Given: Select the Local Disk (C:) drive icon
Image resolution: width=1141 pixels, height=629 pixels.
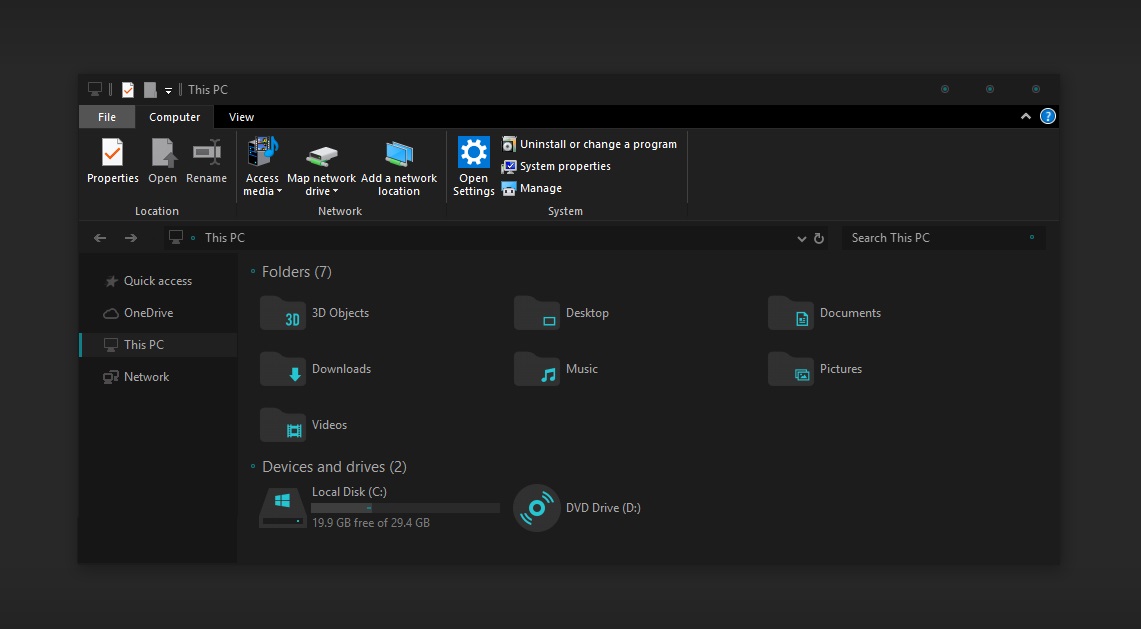Looking at the screenshot, I should point(283,507).
